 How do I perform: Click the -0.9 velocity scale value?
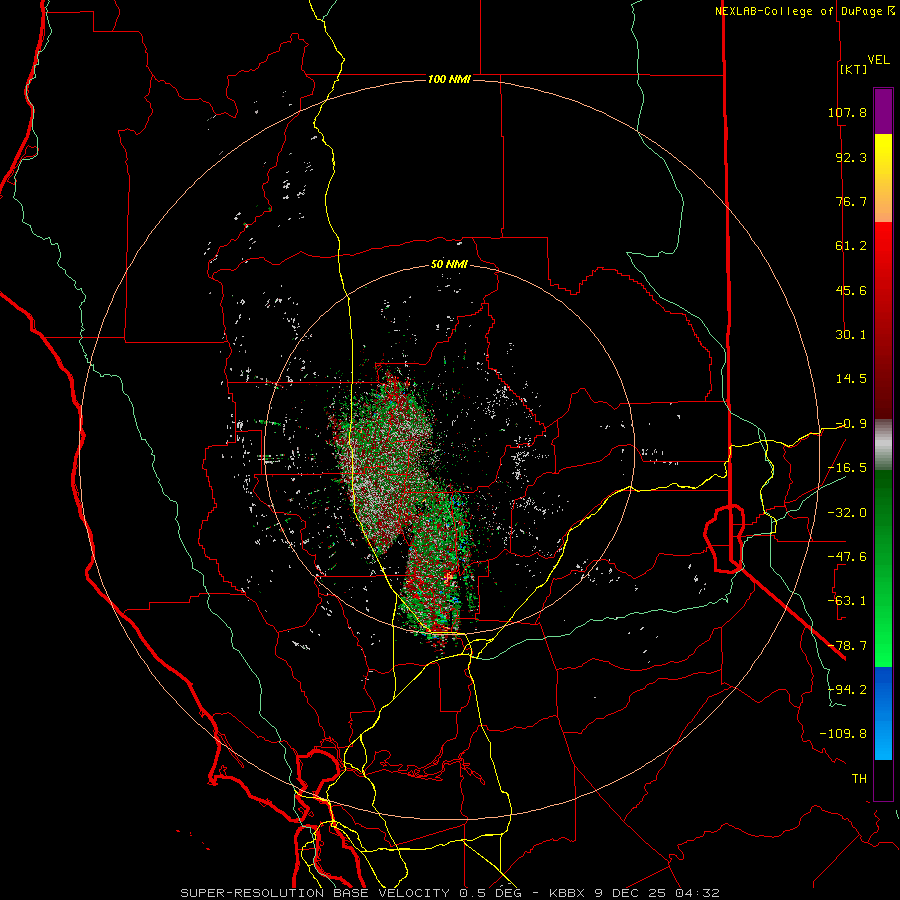pyautogui.click(x=851, y=424)
